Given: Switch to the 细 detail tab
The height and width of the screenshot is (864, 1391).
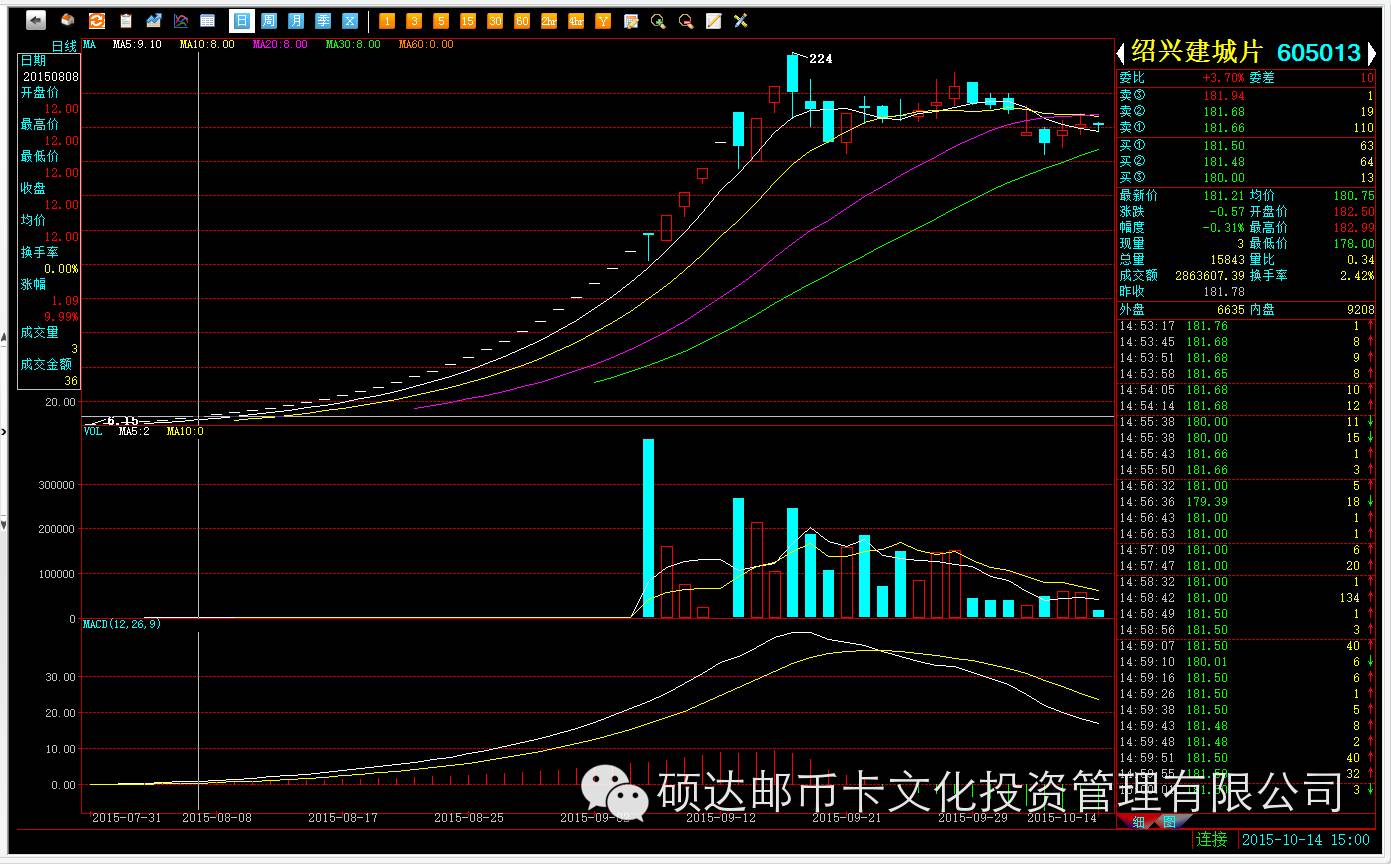Looking at the screenshot, I should coord(1139,822).
